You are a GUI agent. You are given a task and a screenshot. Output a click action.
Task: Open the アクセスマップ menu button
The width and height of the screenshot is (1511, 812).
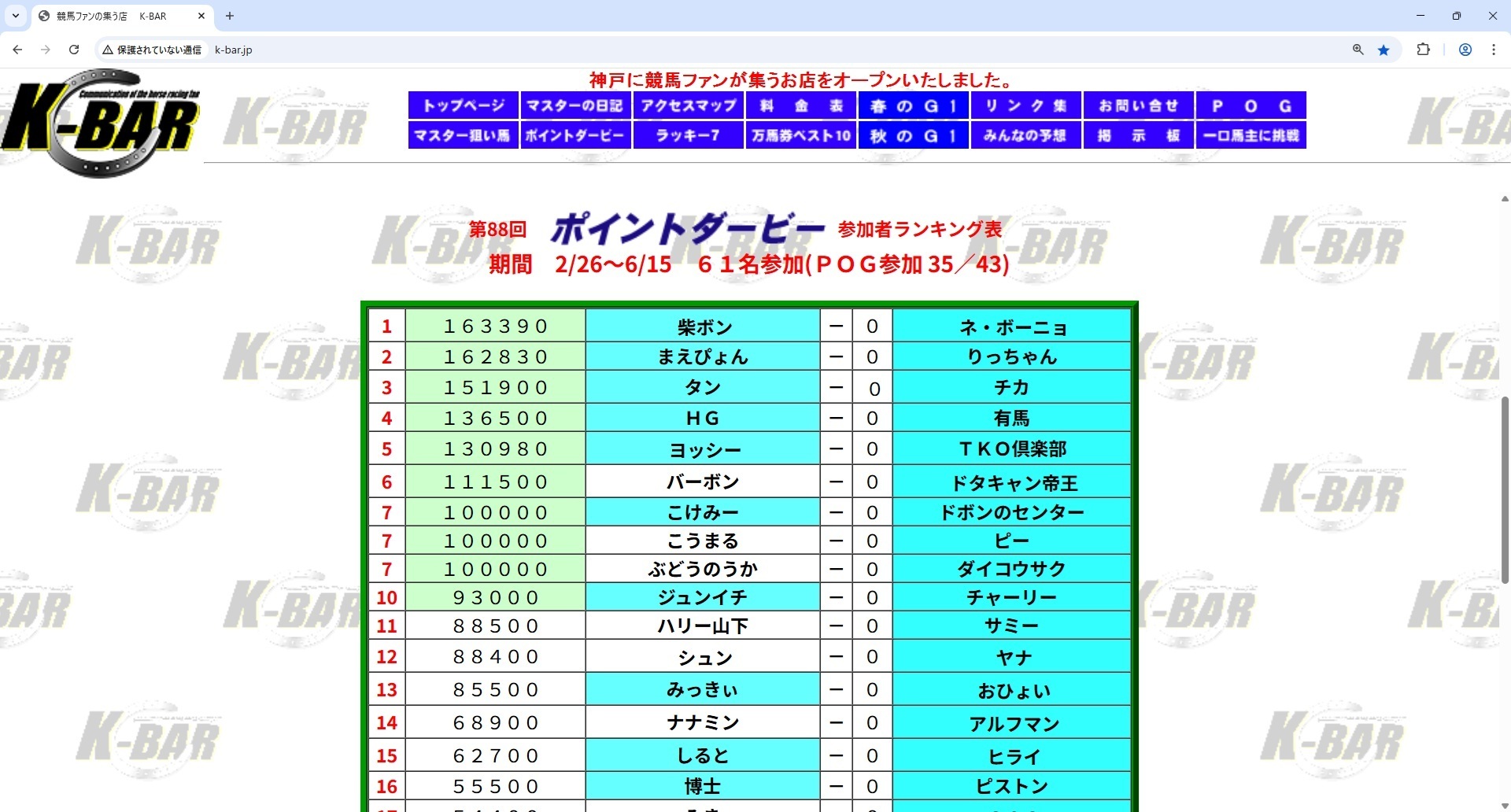[688, 105]
